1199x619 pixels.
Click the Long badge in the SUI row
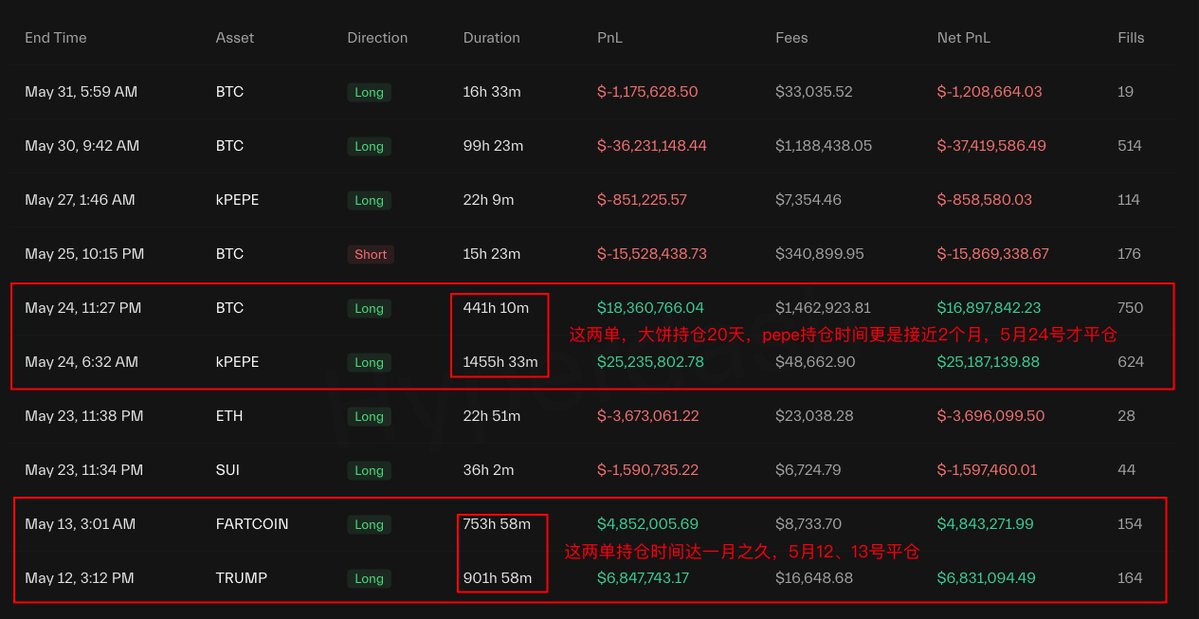click(x=369, y=471)
